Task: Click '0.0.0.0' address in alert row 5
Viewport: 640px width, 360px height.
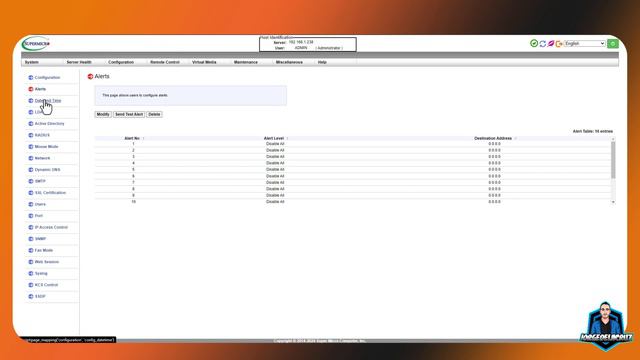Action: [x=494, y=169]
